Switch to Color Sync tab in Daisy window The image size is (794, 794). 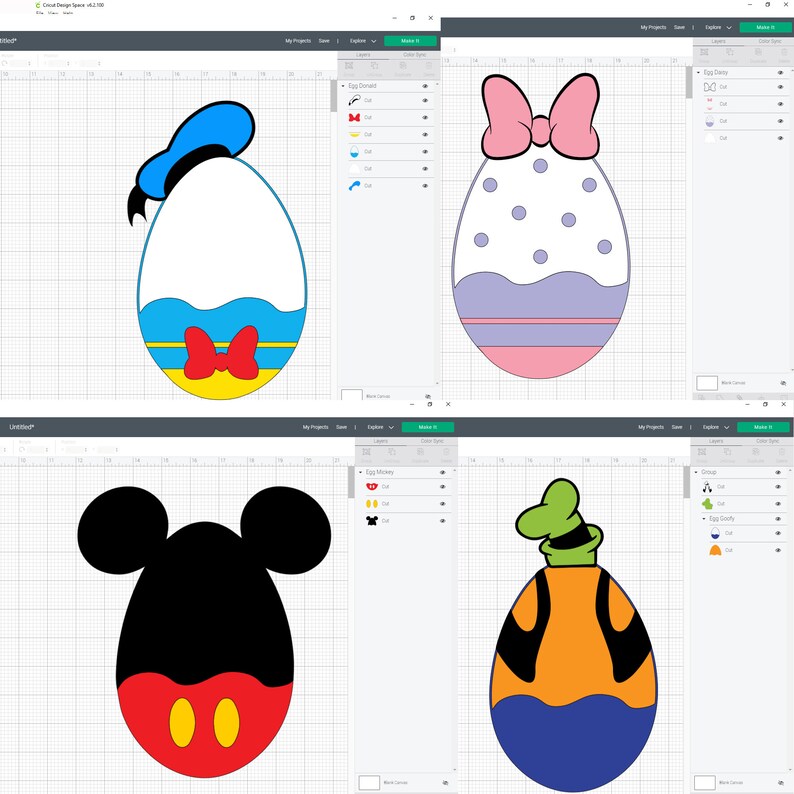tap(769, 41)
